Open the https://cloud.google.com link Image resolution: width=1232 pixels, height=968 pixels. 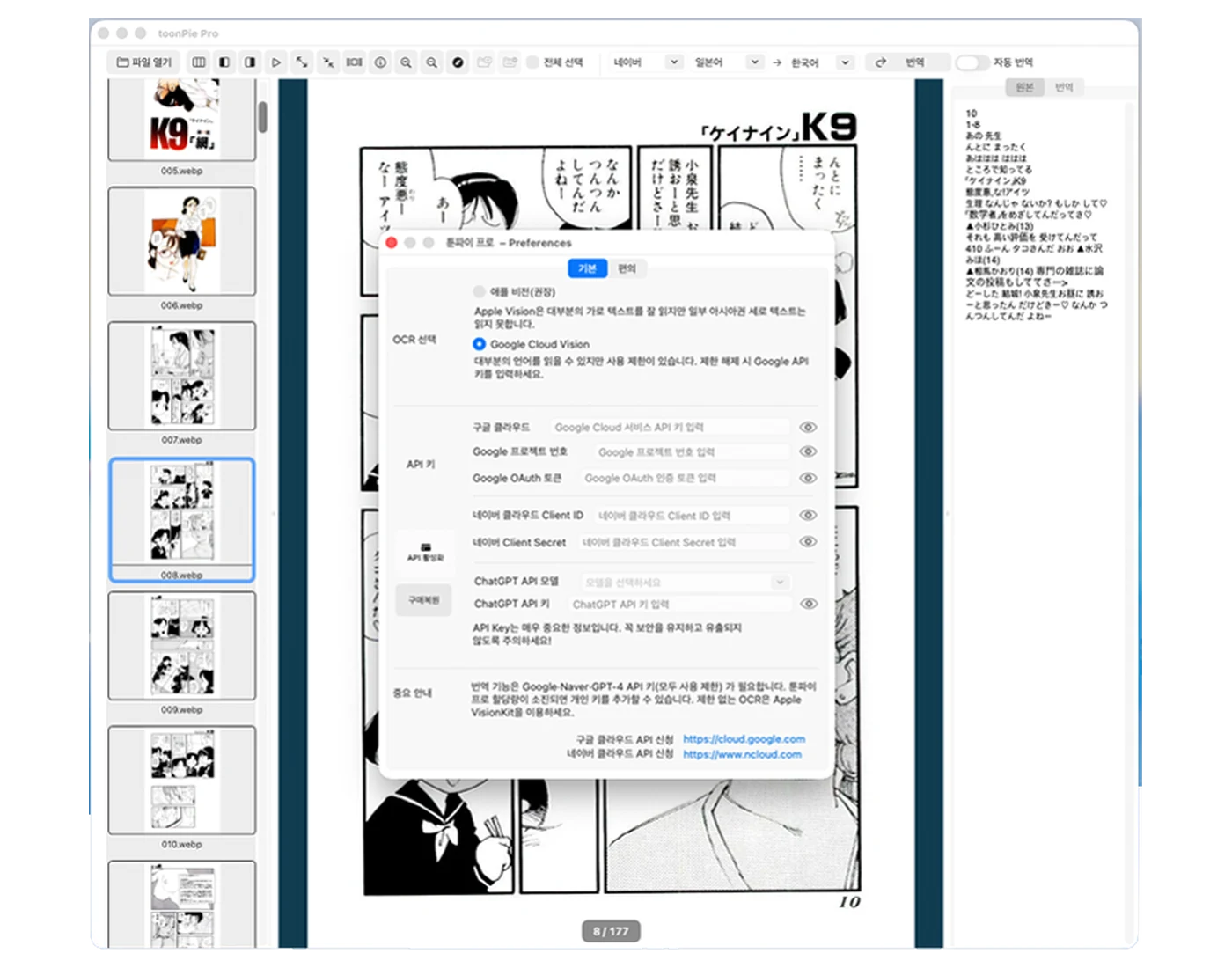click(x=744, y=739)
